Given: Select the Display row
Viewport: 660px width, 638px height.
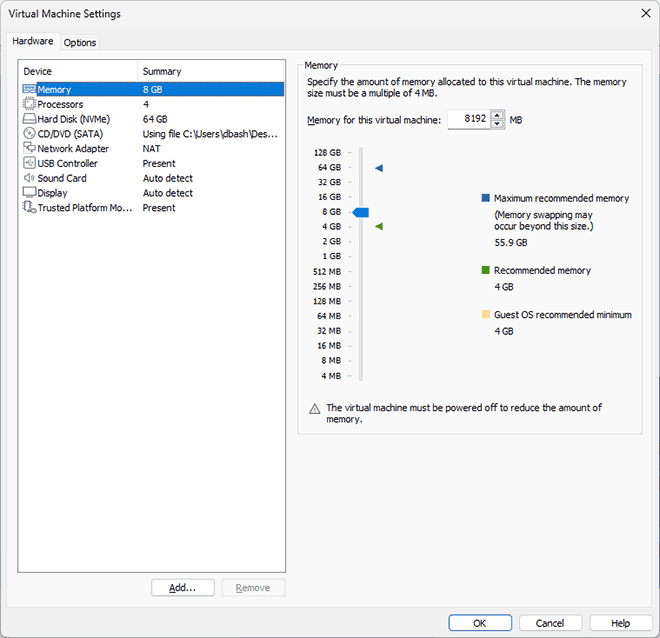Looking at the screenshot, I should pos(153,193).
